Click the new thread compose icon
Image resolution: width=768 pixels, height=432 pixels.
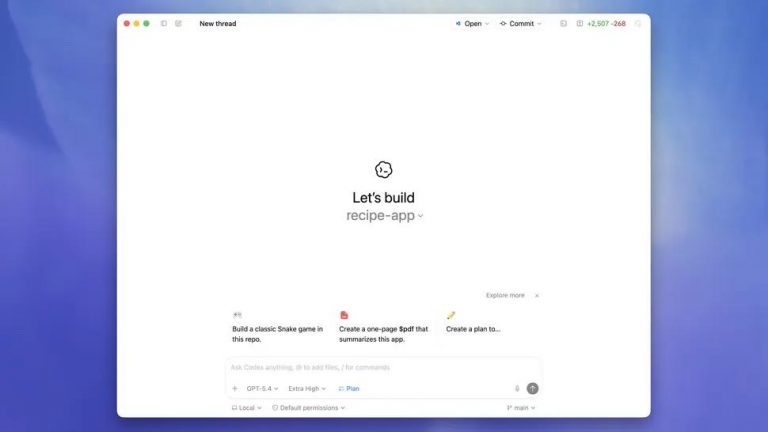coord(178,24)
